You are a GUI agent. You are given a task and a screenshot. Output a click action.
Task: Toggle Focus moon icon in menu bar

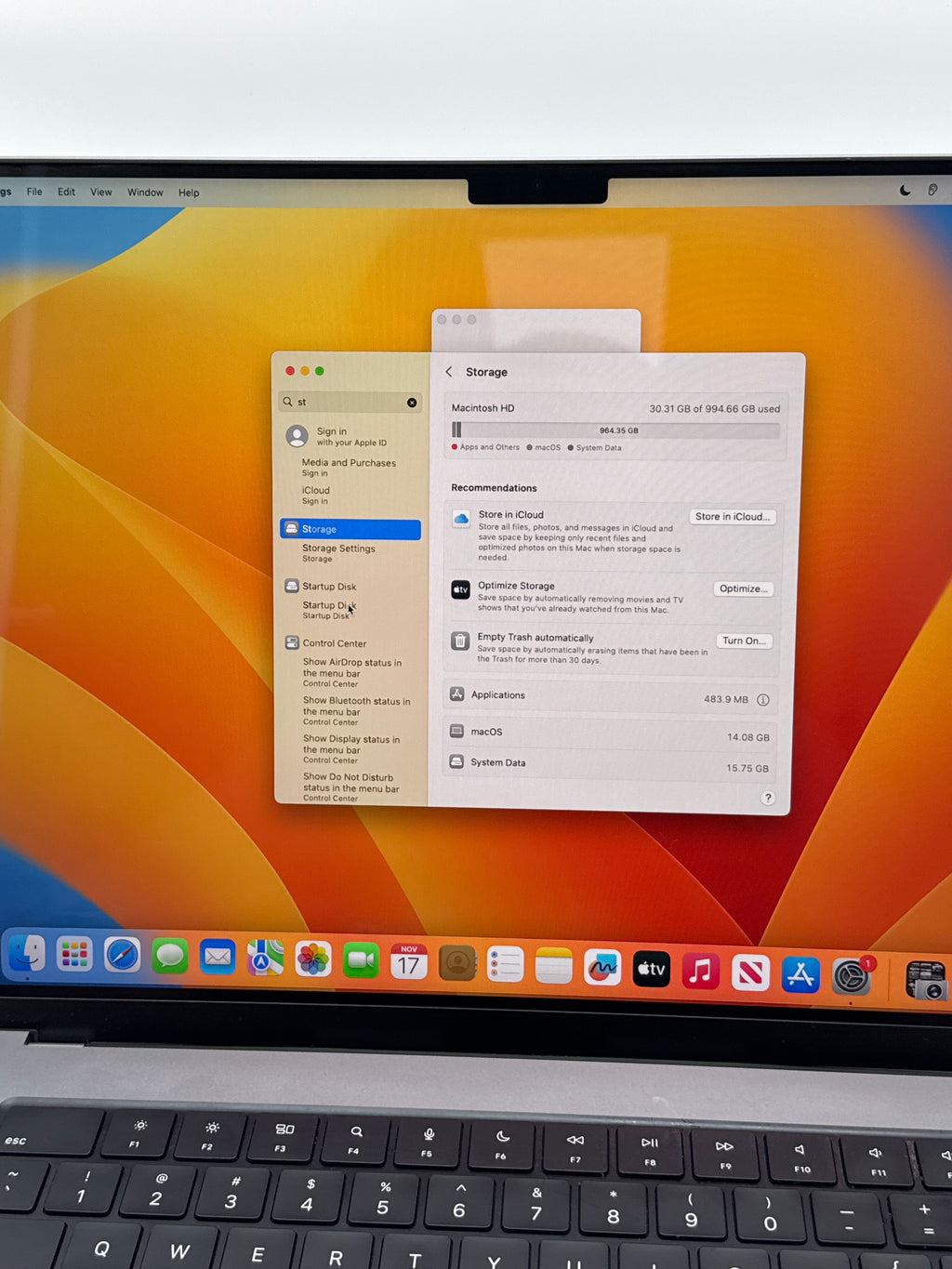[x=905, y=190]
